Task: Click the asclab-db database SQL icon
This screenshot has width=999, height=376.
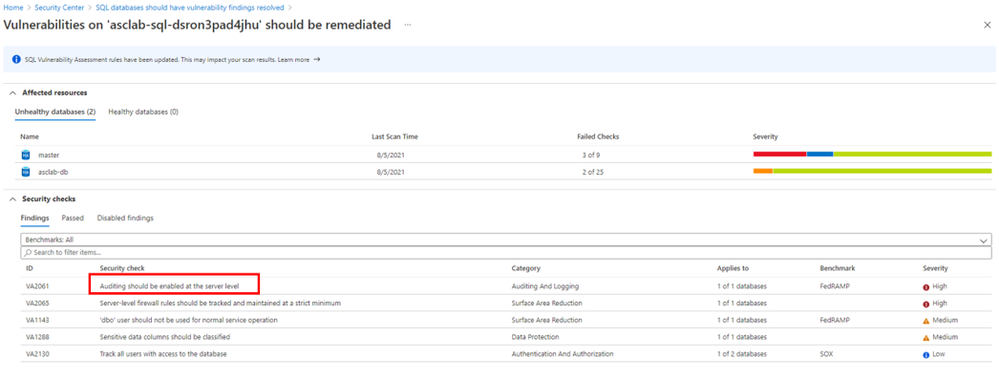Action: pos(26,171)
